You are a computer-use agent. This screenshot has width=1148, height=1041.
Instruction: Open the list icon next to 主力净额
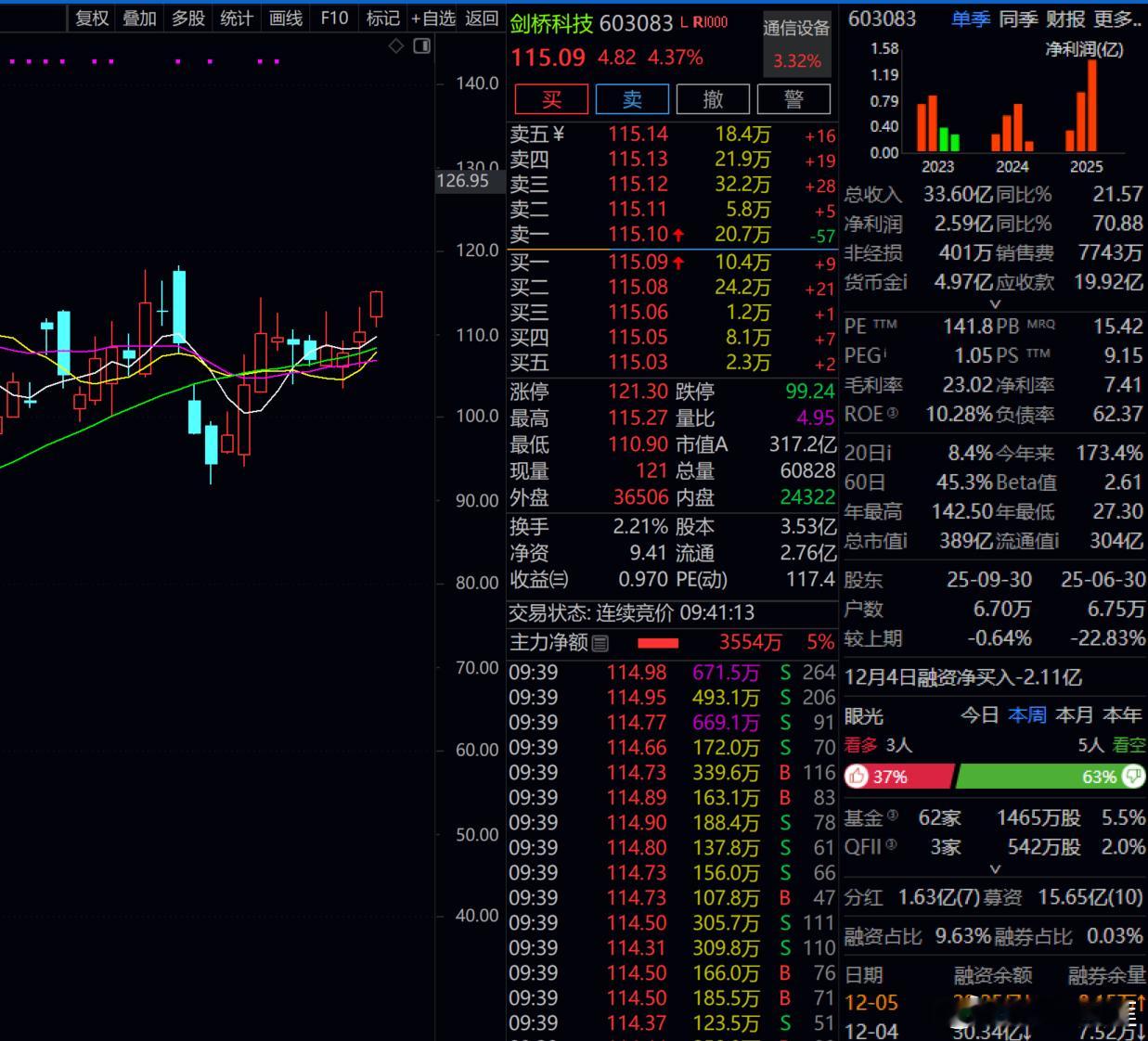pos(600,643)
